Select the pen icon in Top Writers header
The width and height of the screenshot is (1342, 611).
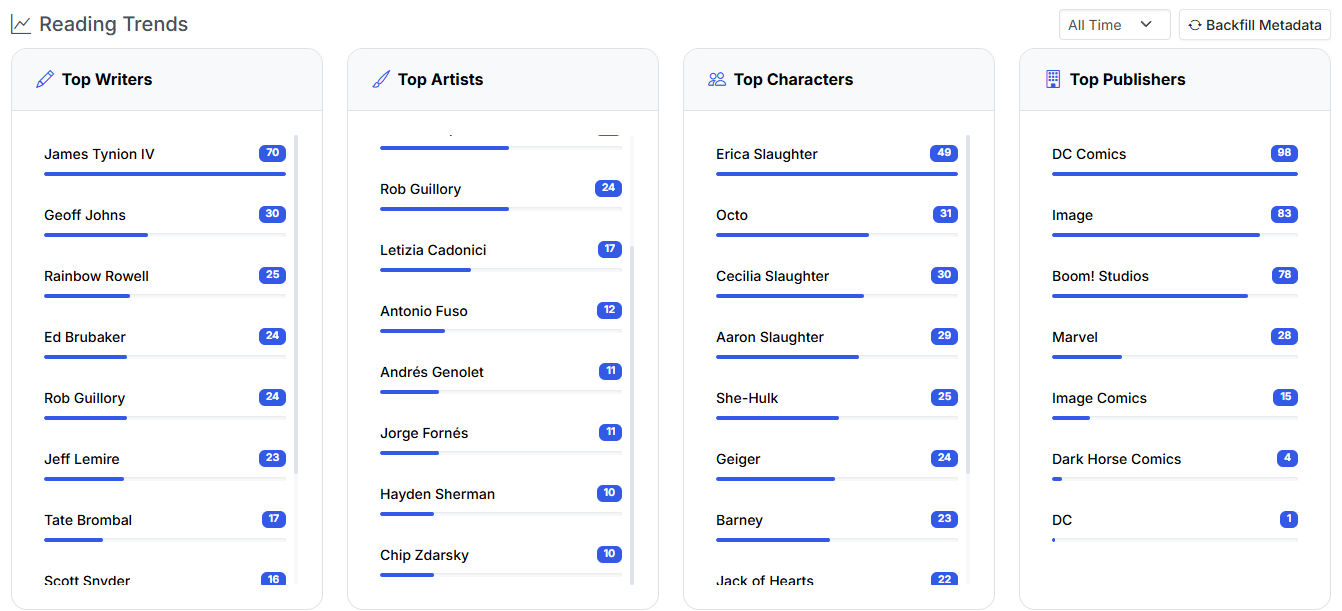(44, 79)
